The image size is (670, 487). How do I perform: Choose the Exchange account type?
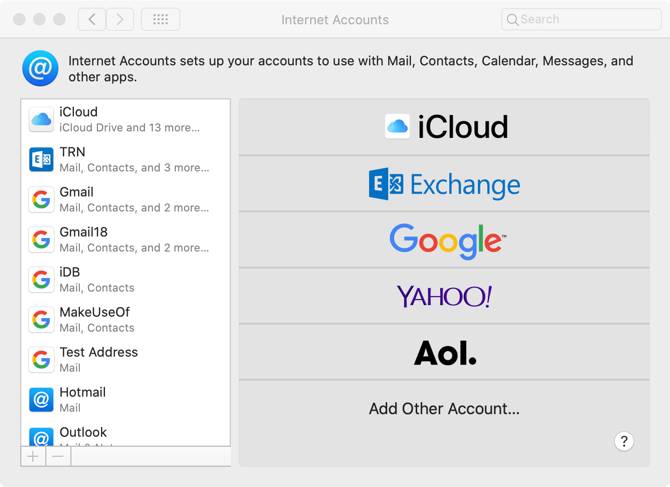[x=444, y=184]
